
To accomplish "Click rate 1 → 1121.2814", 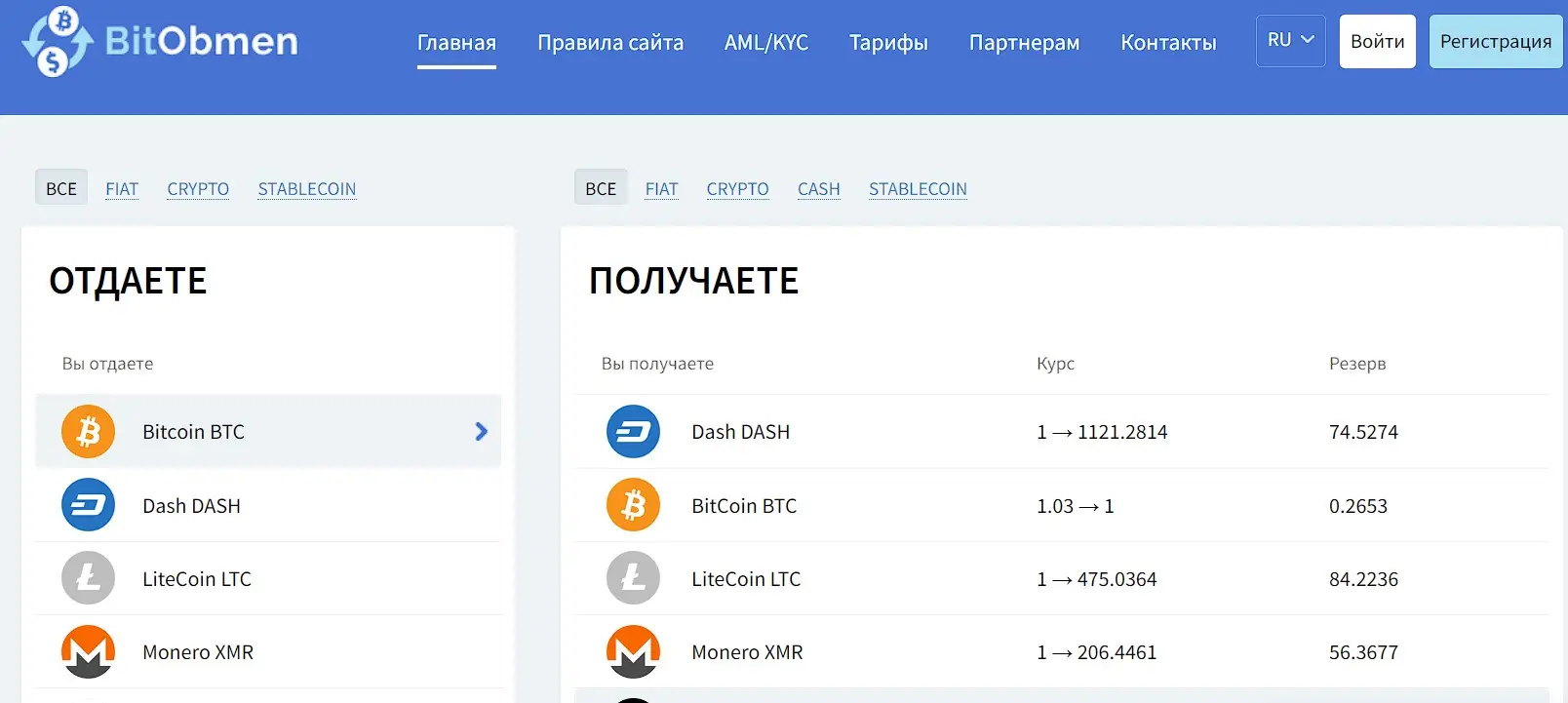I will pos(1102,432).
